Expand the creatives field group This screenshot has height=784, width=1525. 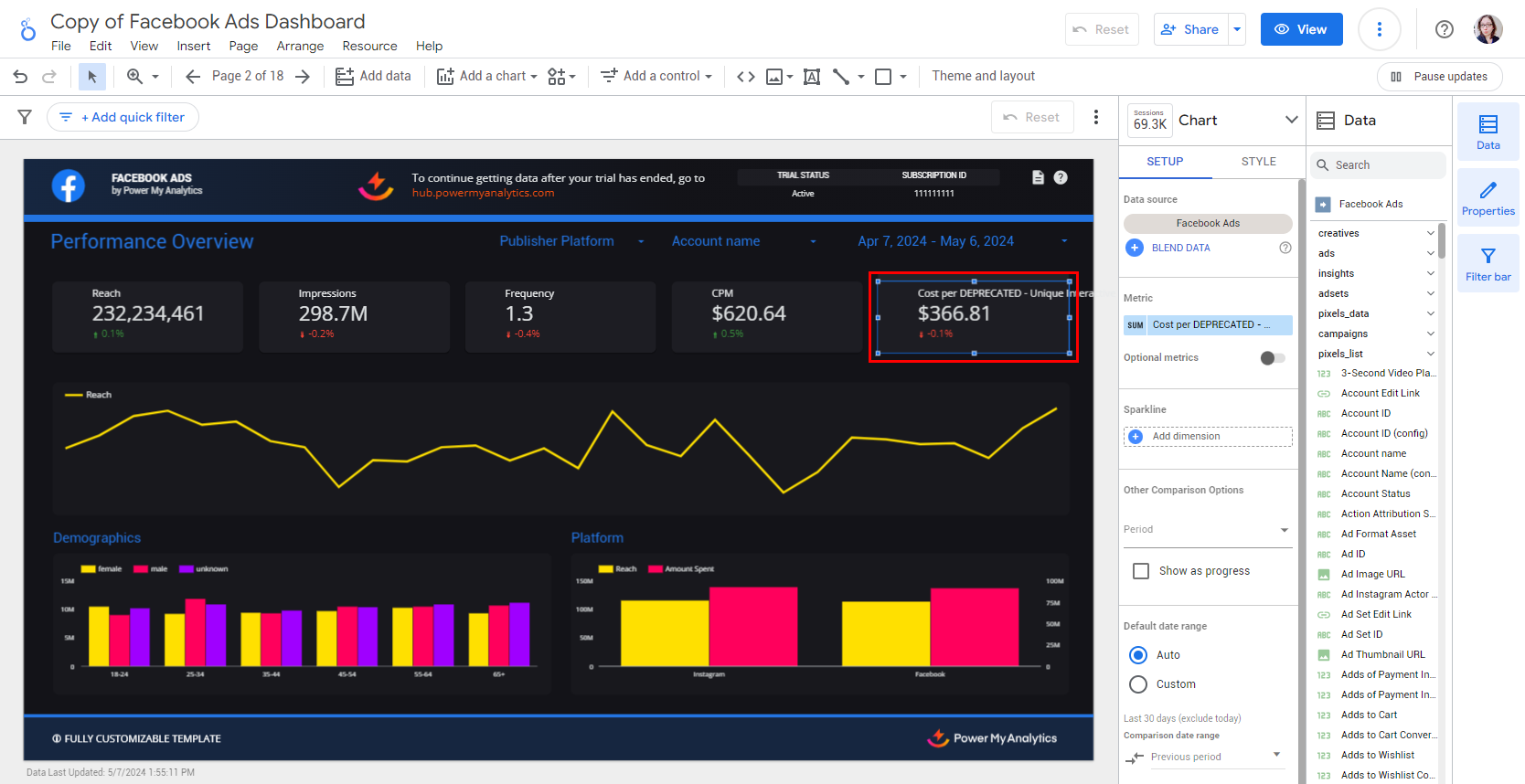pos(1430,234)
